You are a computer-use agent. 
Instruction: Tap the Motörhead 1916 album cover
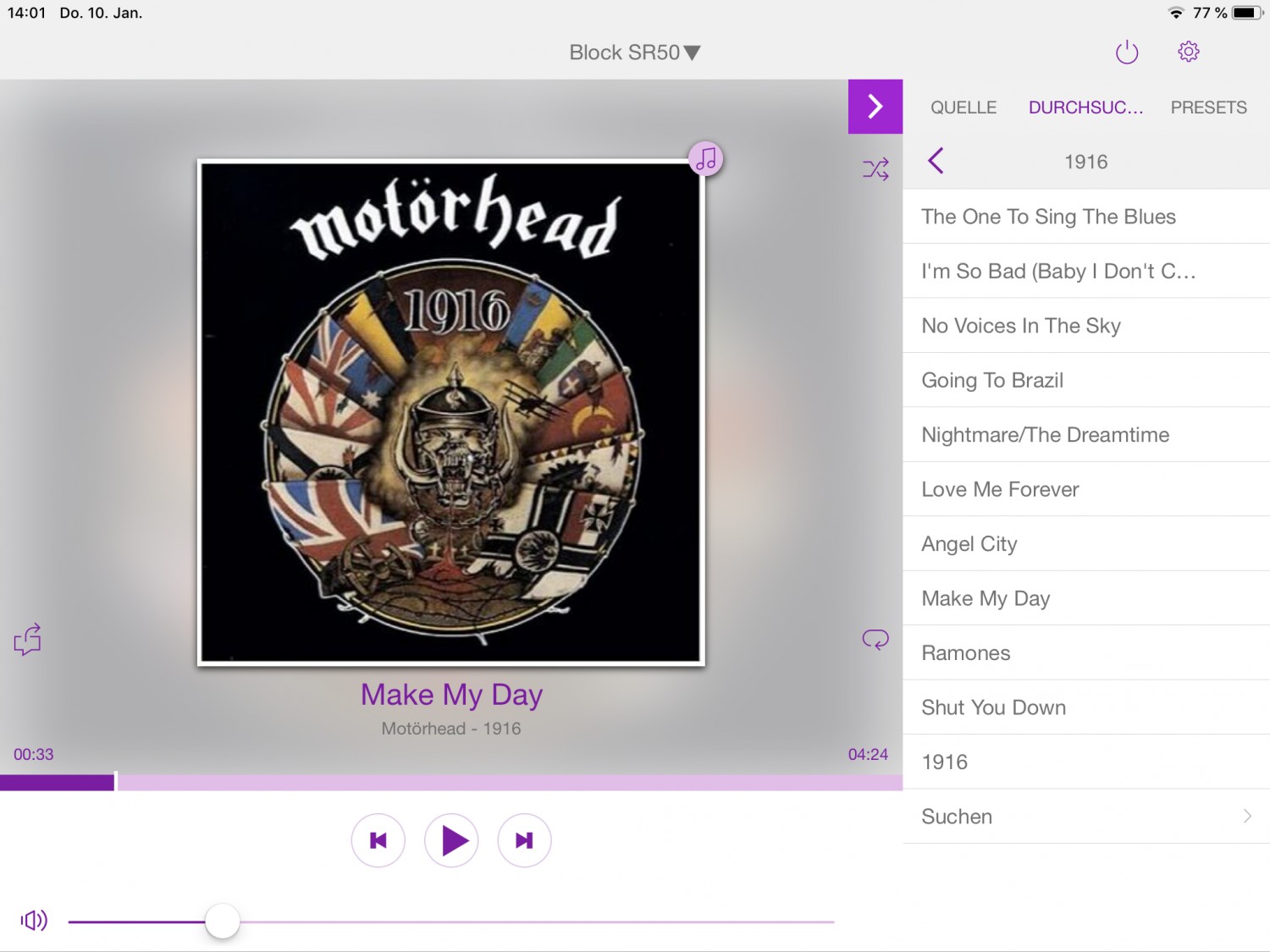451,412
